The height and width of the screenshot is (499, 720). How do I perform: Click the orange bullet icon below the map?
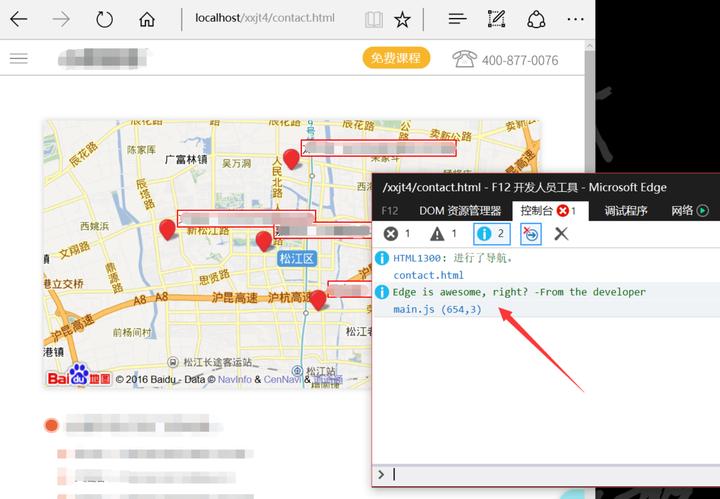pos(51,426)
